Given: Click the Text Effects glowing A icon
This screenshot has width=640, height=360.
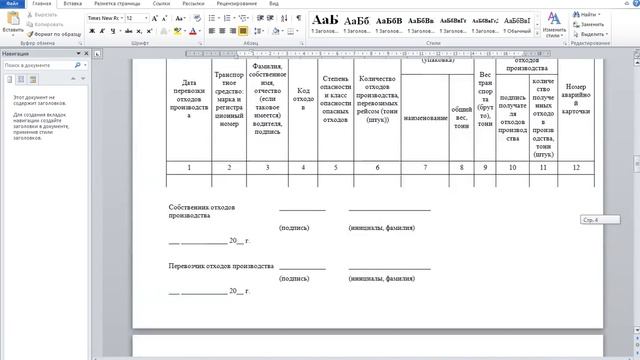Looking at the screenshot, I should [x=164, y=31].
